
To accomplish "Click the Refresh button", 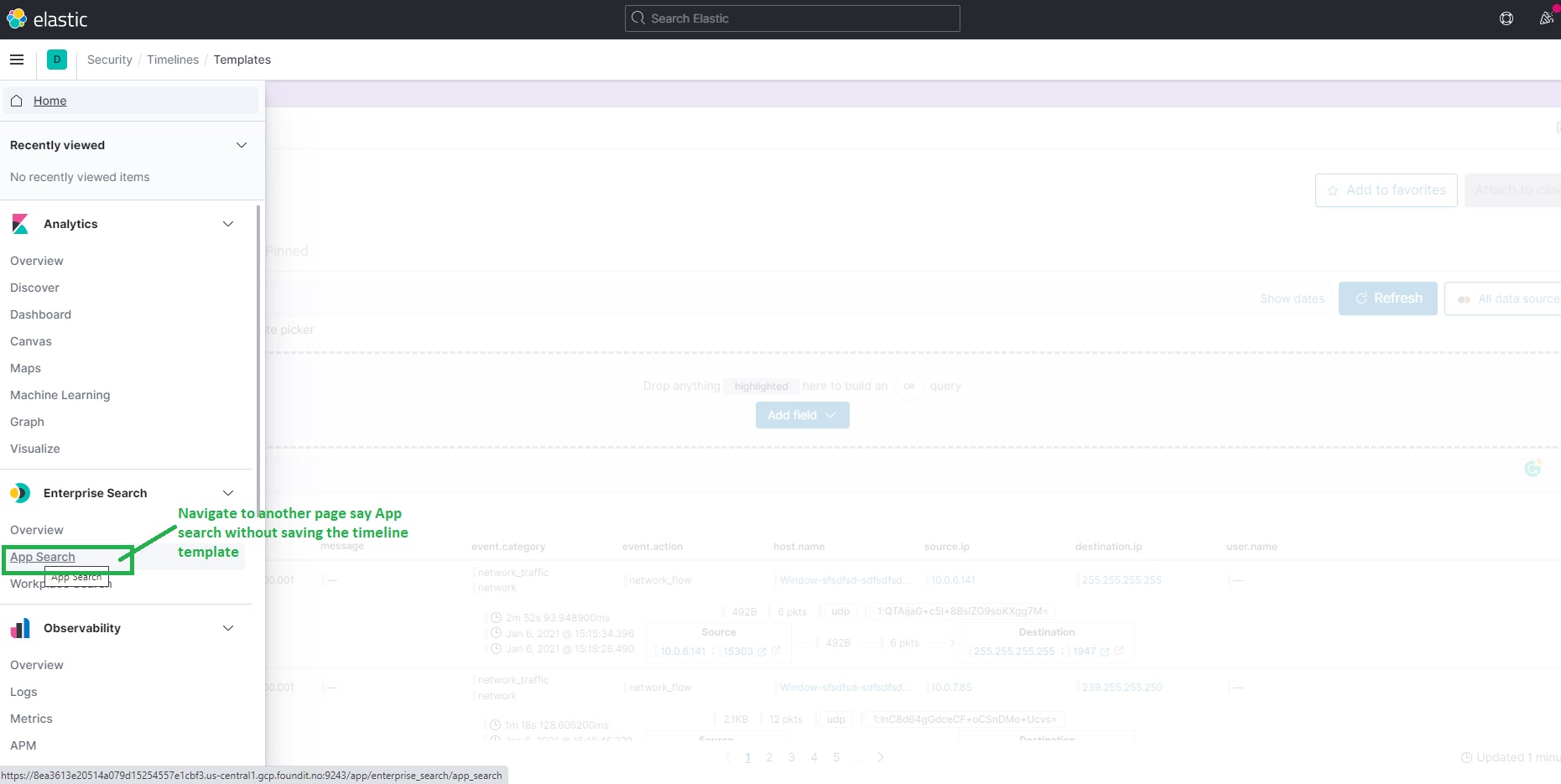I will (1388, 299).
